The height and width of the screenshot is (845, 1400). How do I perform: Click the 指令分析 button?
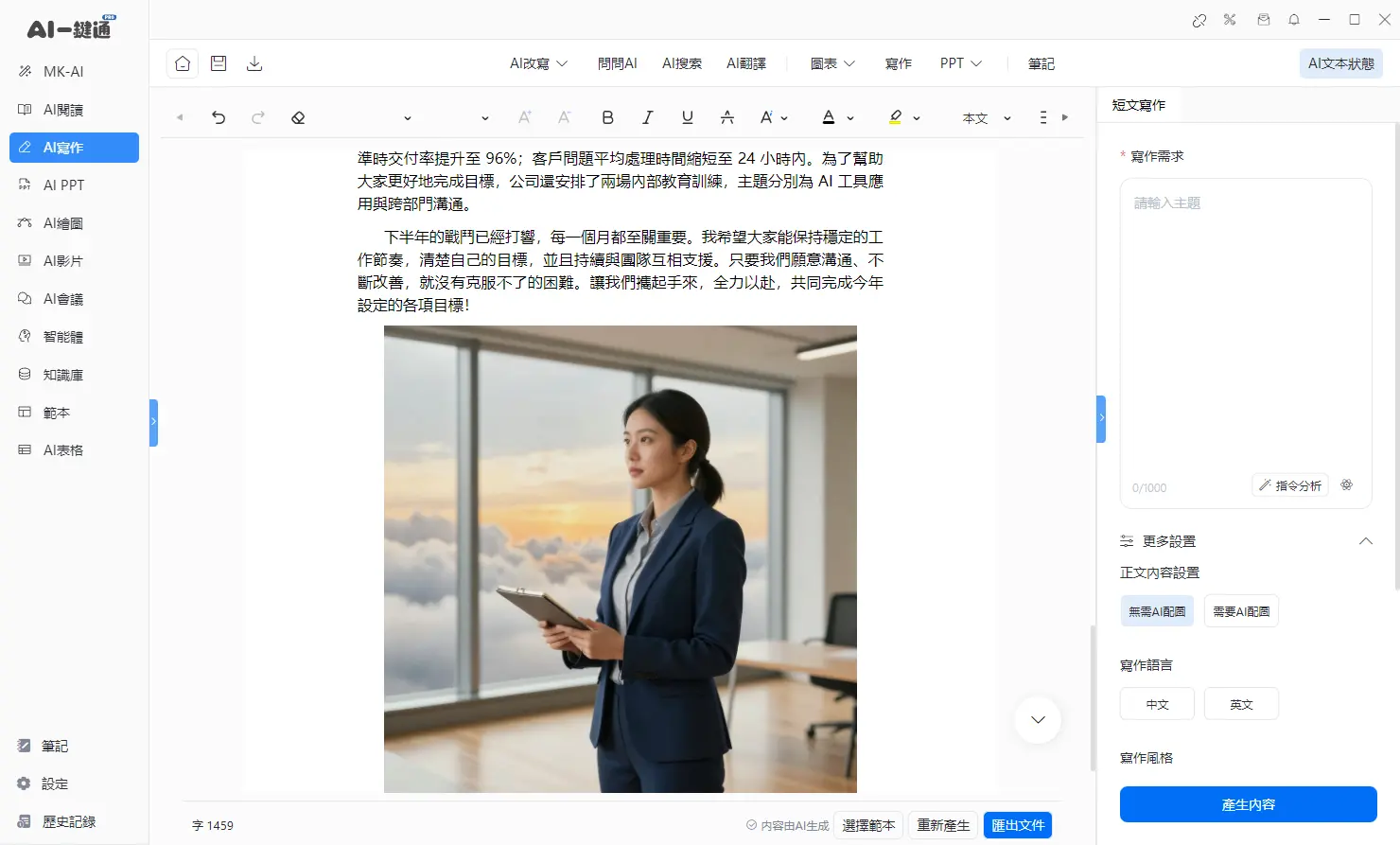1290,485
